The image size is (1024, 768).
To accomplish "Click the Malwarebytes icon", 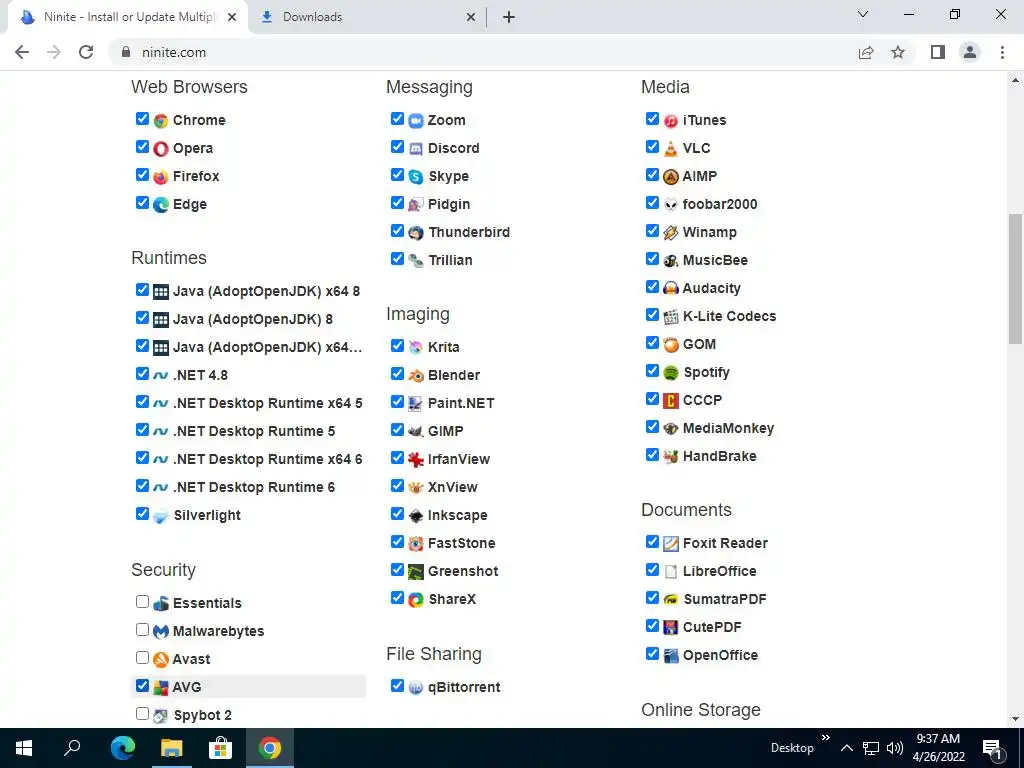I will (x=161, y=632).
